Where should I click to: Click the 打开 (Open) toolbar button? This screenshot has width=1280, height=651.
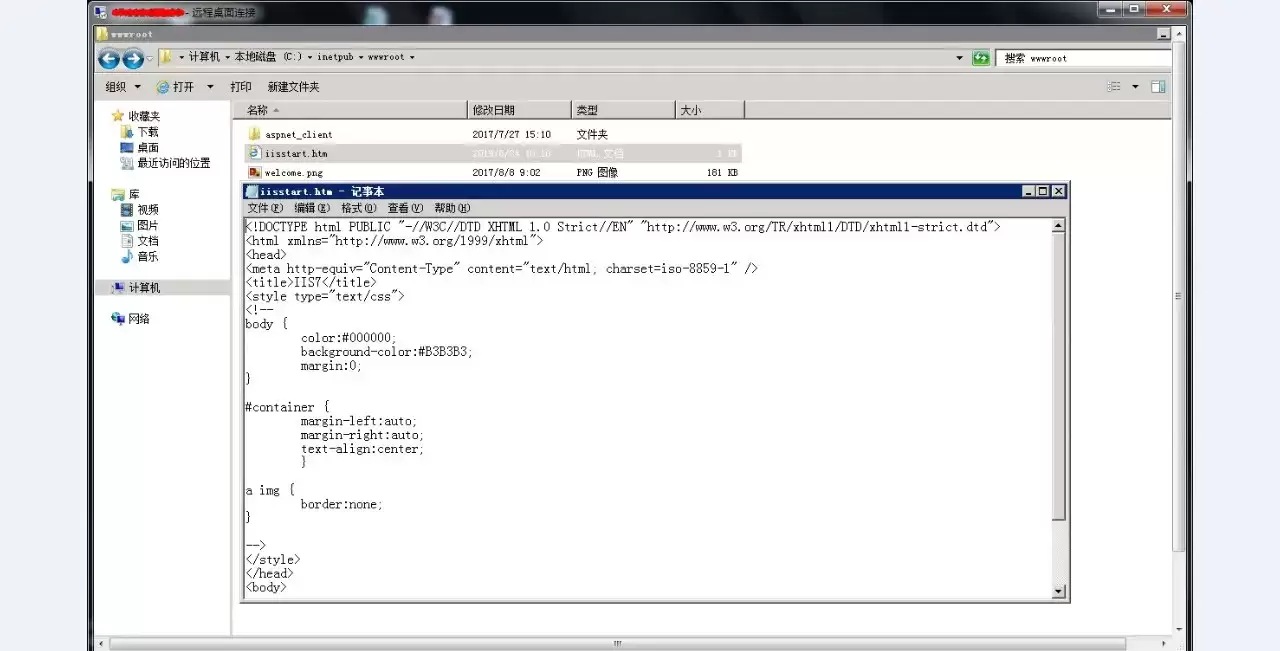coord(175,87)
